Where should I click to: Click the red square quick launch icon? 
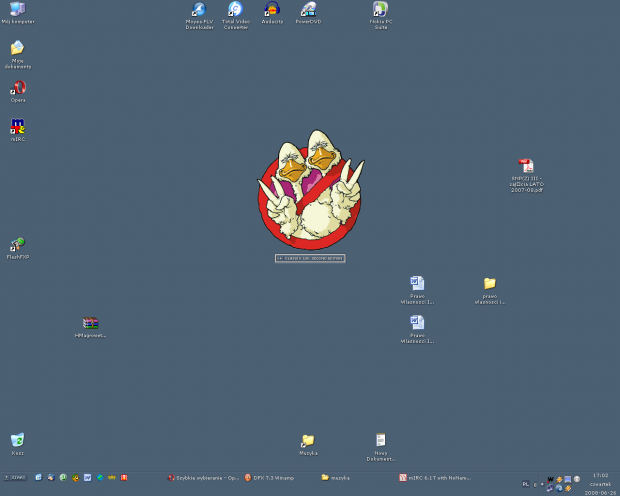(x=124, y=478)
